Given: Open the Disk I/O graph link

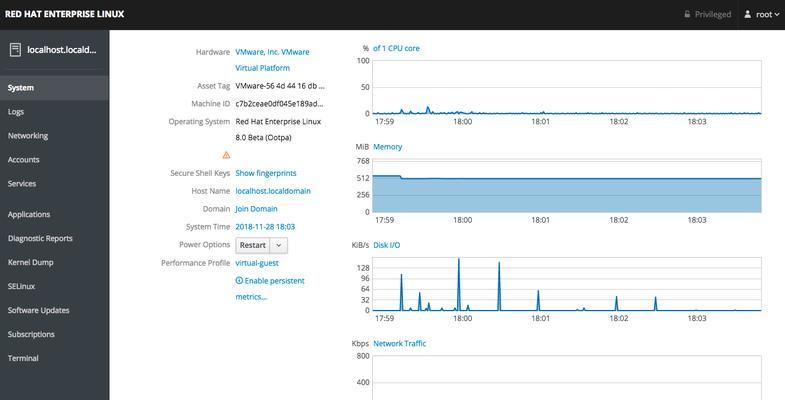Looking at the screenshot, I should click(386, 245).
